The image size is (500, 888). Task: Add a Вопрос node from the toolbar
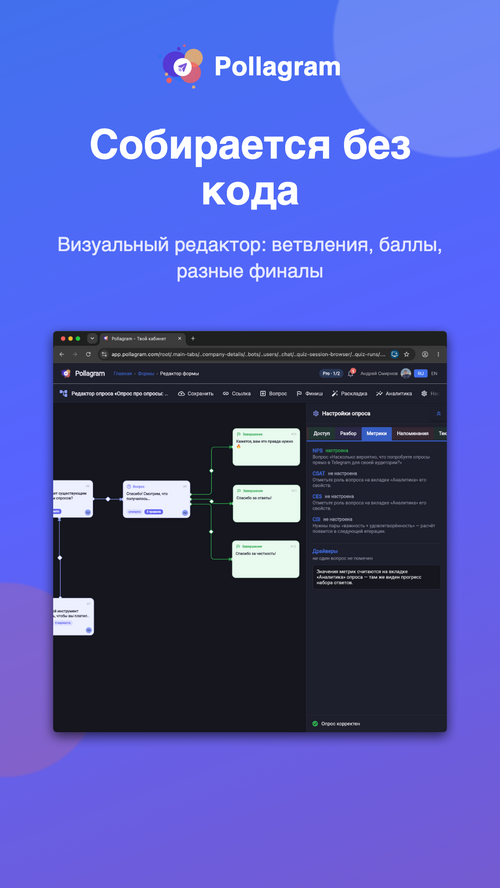[x=273, y=394]
